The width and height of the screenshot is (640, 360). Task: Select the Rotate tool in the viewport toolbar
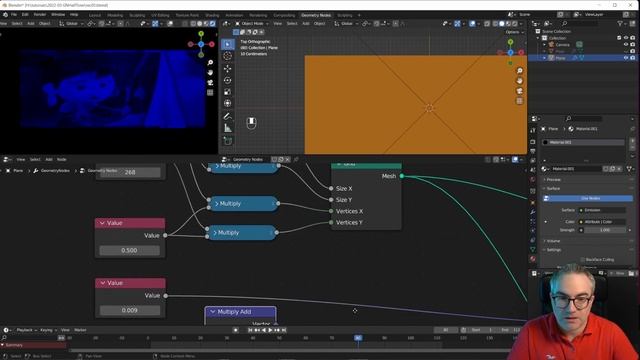228,80
